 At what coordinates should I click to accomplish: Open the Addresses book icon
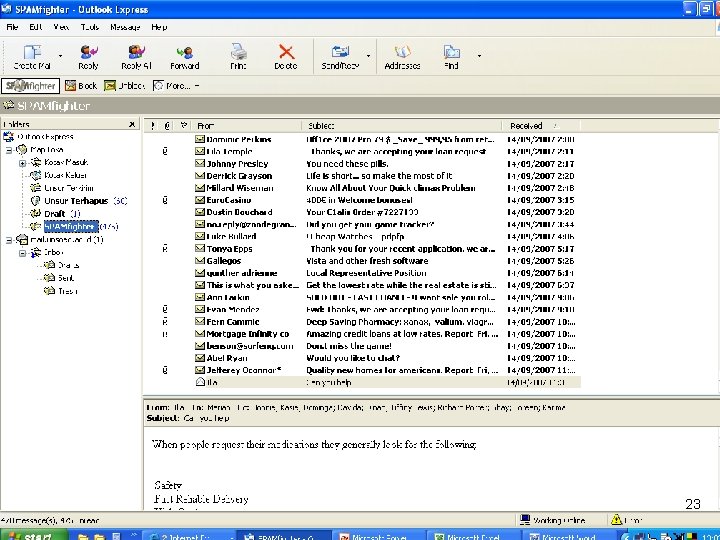point(402,52)
